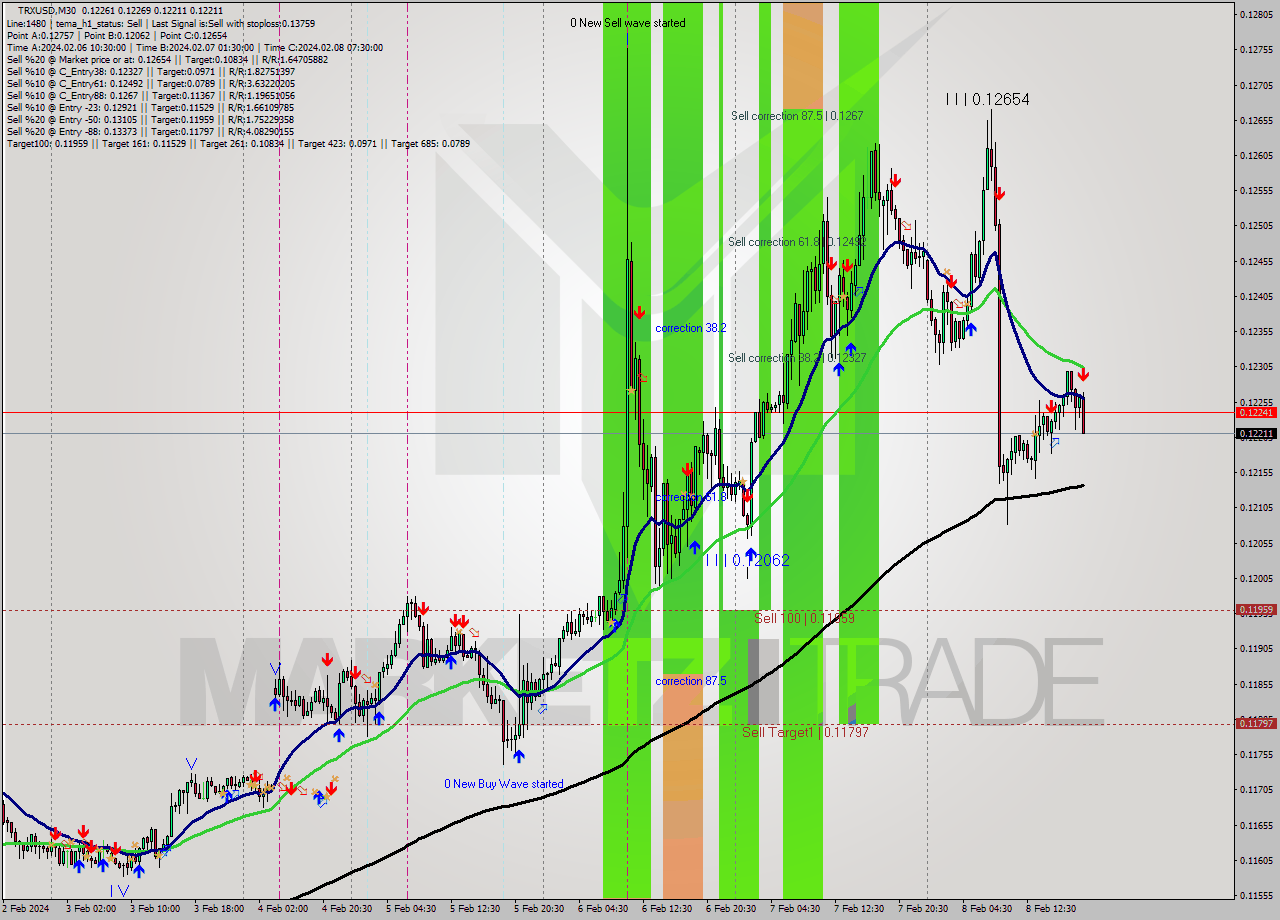This screenshot has width=1280, height=920.
Task: Click the current price tag 0.12211
Action: click(x=1256, y=434)
